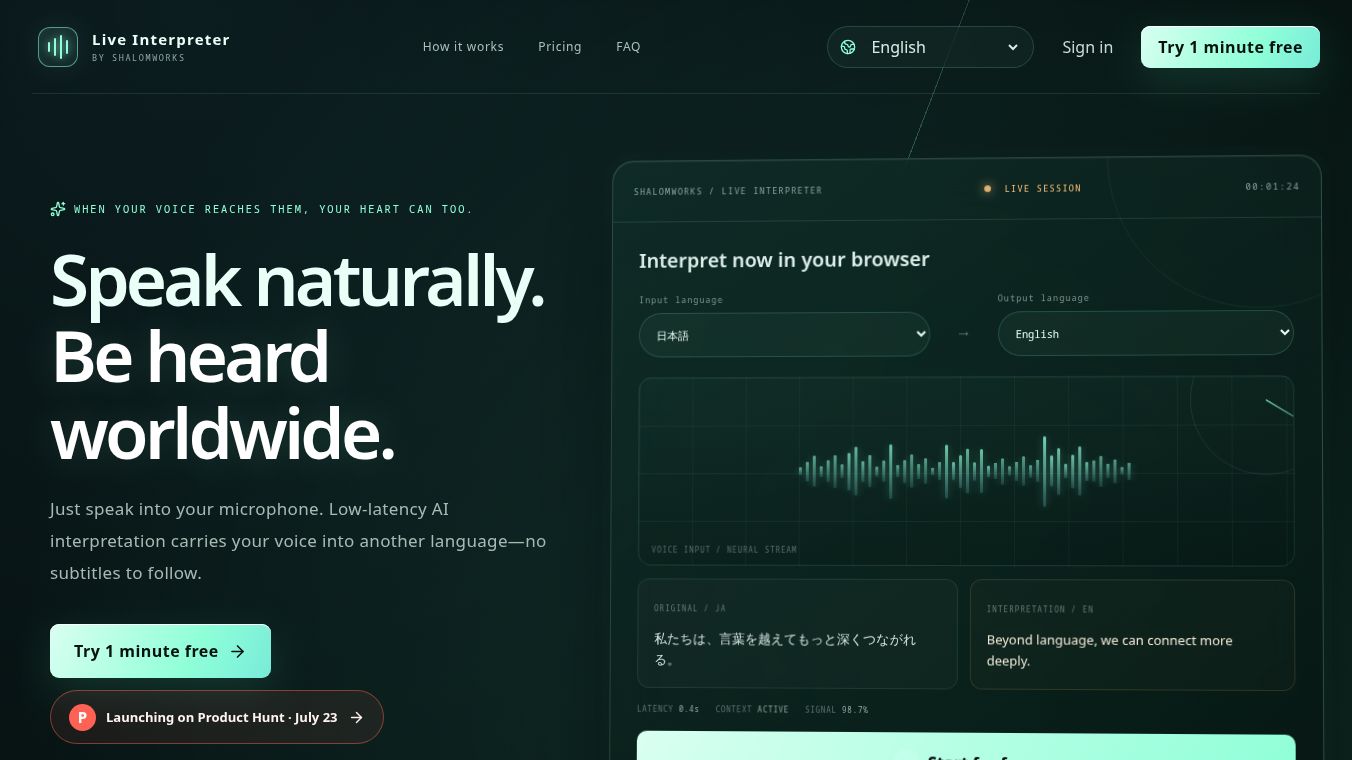
Task: Click the Live Interpreter brand name
Action: pos(161,40)
